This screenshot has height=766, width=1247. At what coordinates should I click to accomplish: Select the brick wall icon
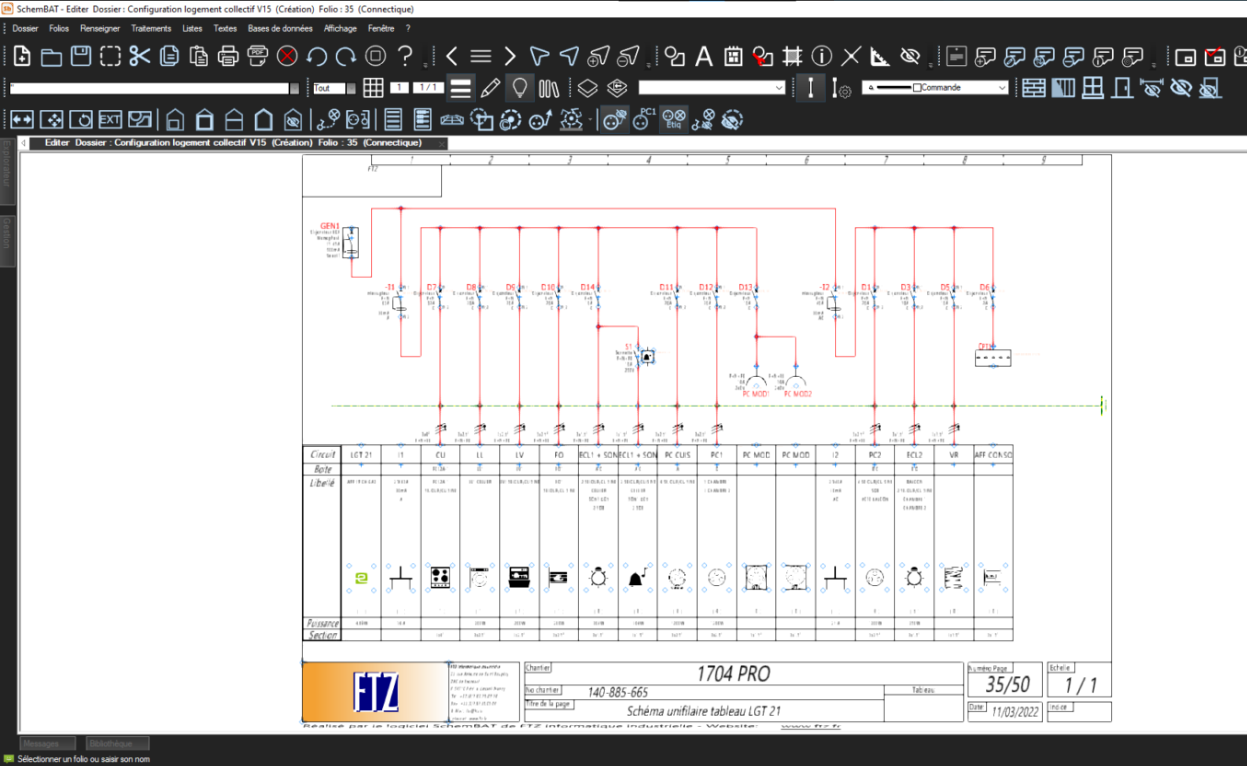1034,88
